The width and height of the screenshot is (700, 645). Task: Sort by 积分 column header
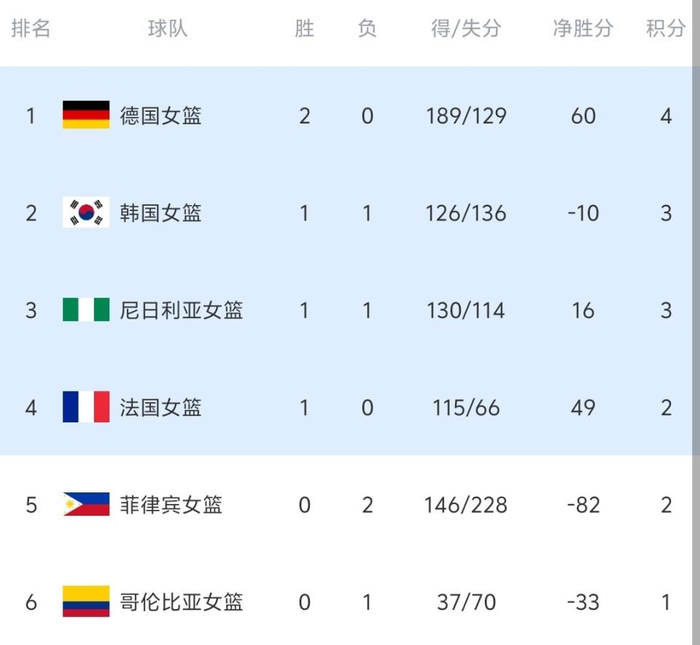pos(666,29)
